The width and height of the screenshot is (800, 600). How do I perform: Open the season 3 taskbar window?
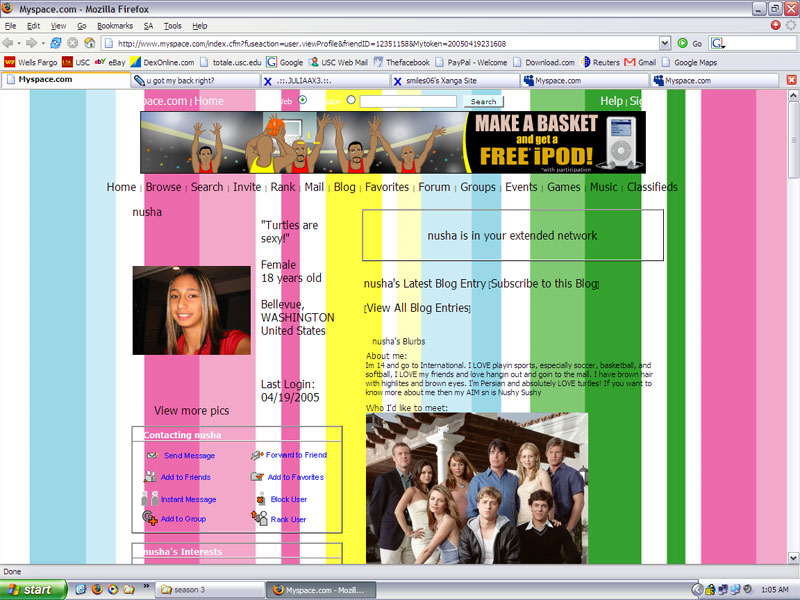click(209, 590)
